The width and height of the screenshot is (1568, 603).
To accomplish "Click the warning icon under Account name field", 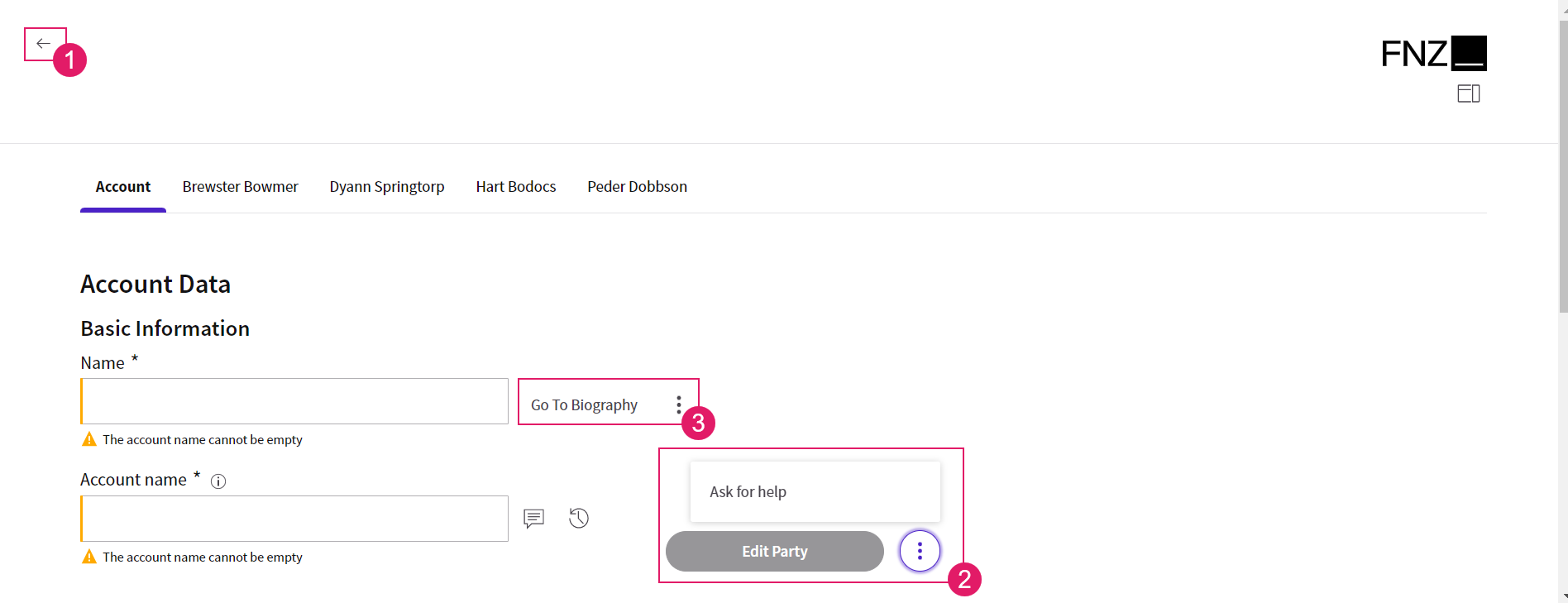I will pos(89,557).
